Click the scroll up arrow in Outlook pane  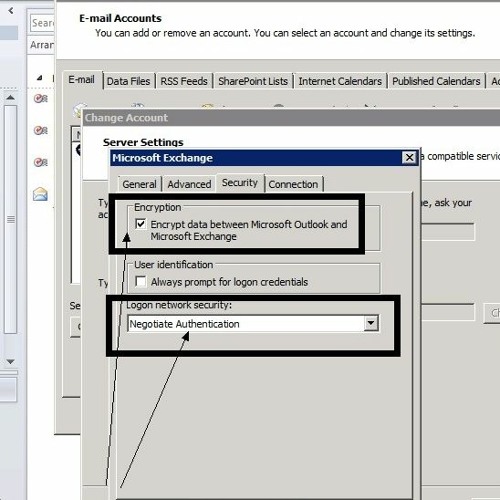[10, 98]
